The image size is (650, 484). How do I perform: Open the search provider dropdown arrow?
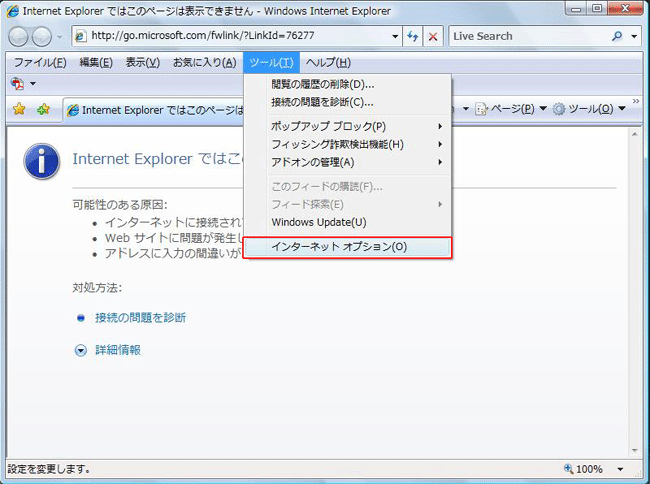point(634,36)
